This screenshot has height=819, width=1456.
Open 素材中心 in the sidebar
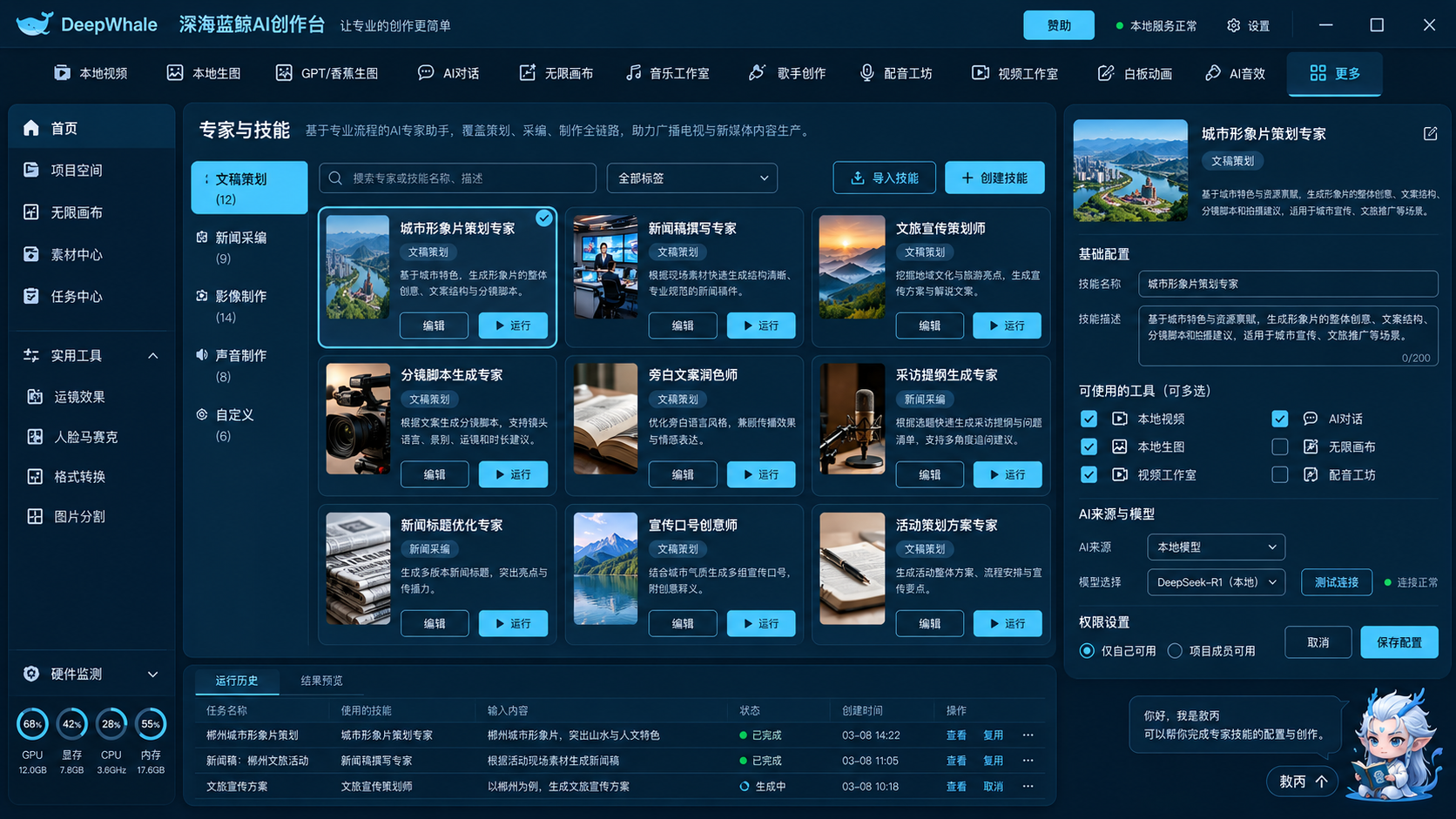91,255
